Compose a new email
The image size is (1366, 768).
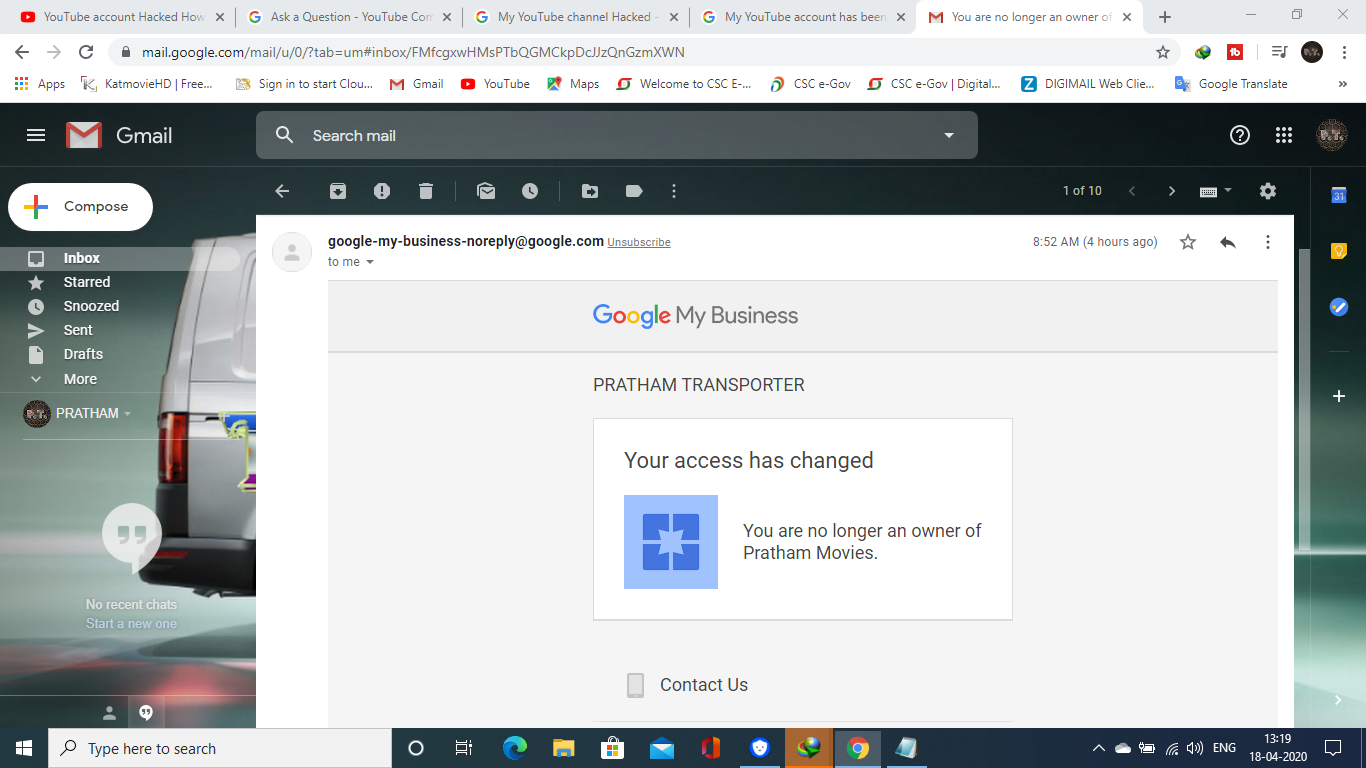click(81, 207)
